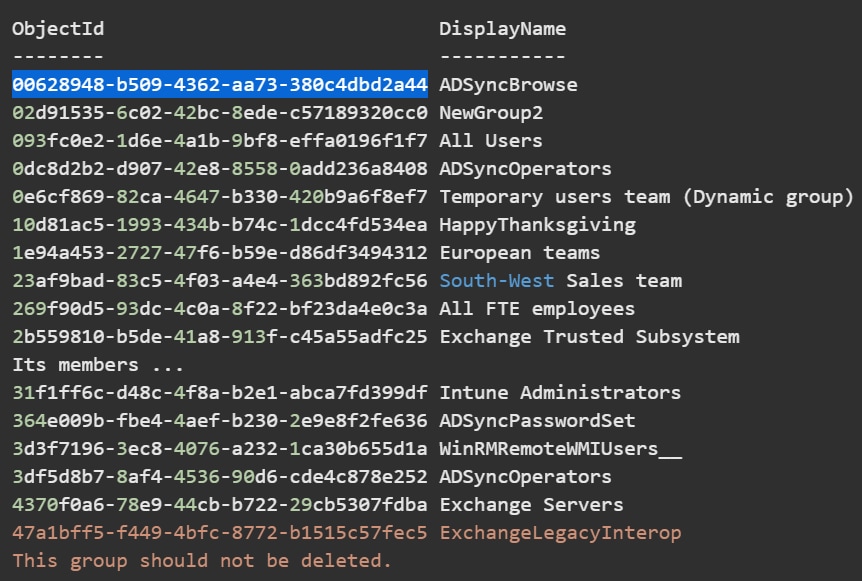Viewport: 862px width, 581px height.
Task: Select the WinRMRemoteWMIUsers__ display name
Action: point(561,449)
